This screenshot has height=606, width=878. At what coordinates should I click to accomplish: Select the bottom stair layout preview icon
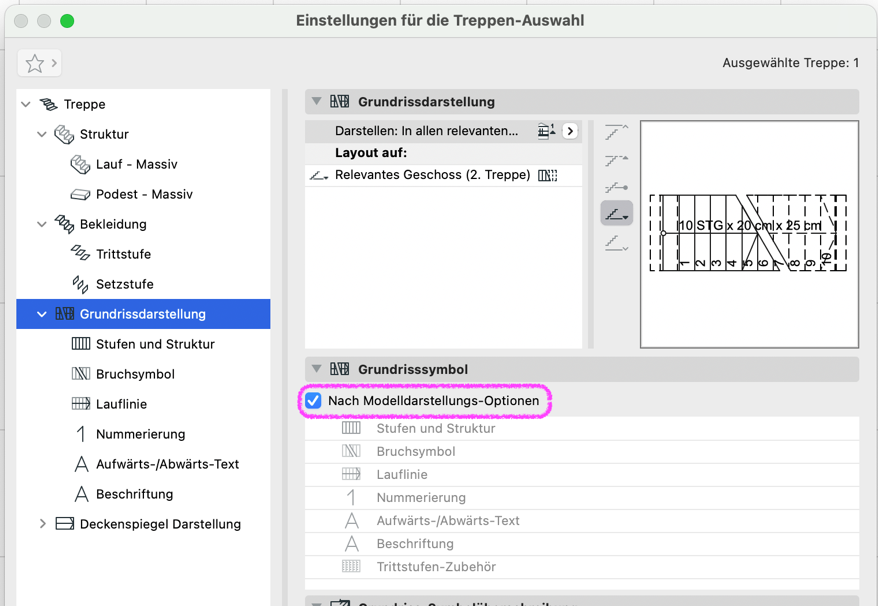[x=617, y=243]
